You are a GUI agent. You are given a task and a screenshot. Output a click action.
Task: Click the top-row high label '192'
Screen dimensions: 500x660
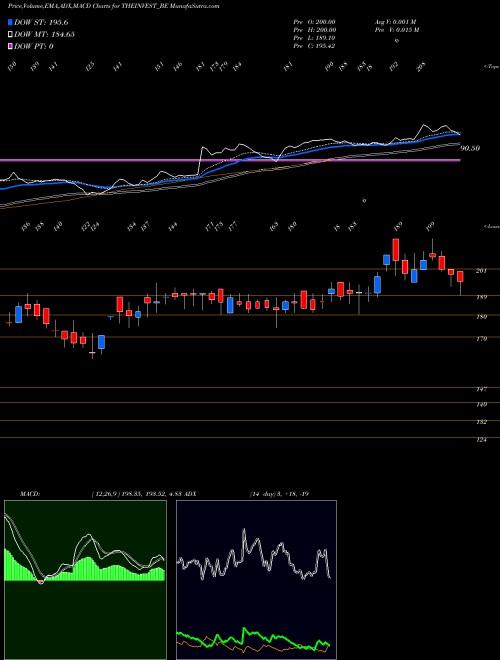394,67
